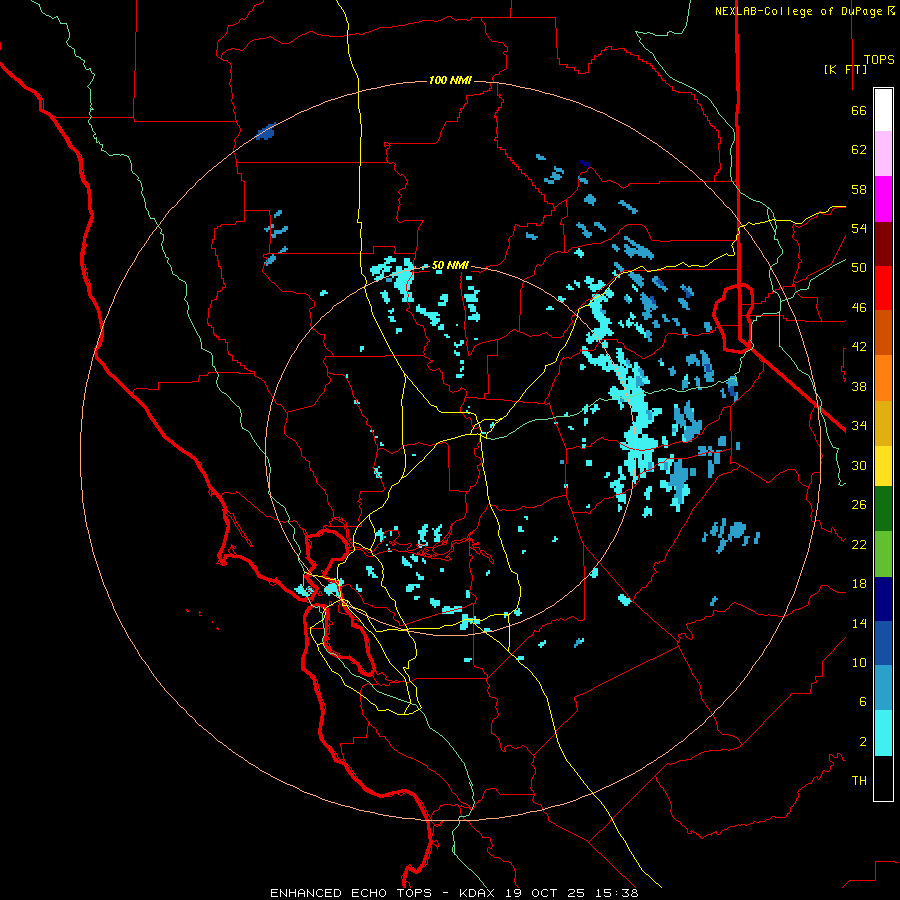The width and height of the screenshot is (900, 900).
Task: Click the 15:38 timestamp
Action: (x=616, y=893)
